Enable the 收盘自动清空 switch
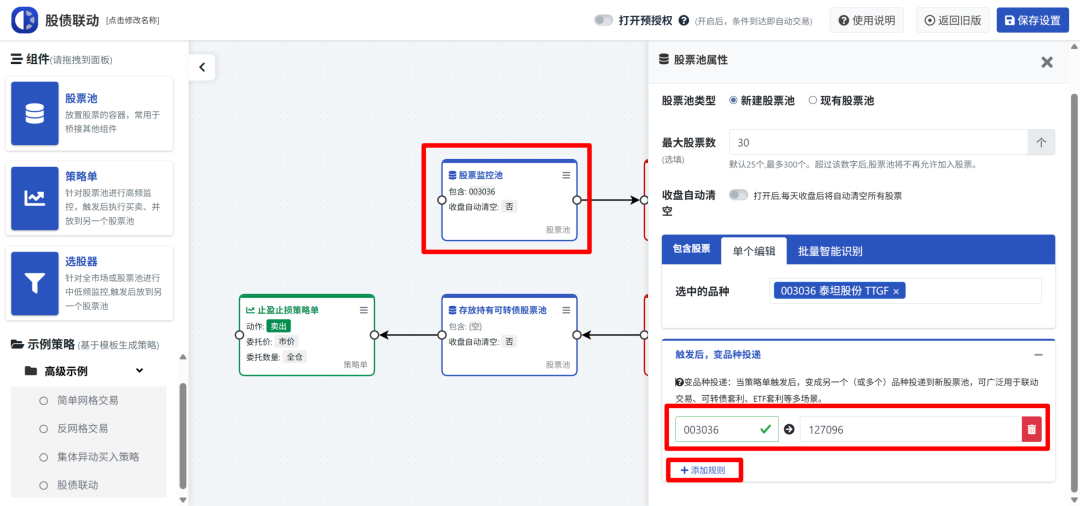 coord(739,196)
